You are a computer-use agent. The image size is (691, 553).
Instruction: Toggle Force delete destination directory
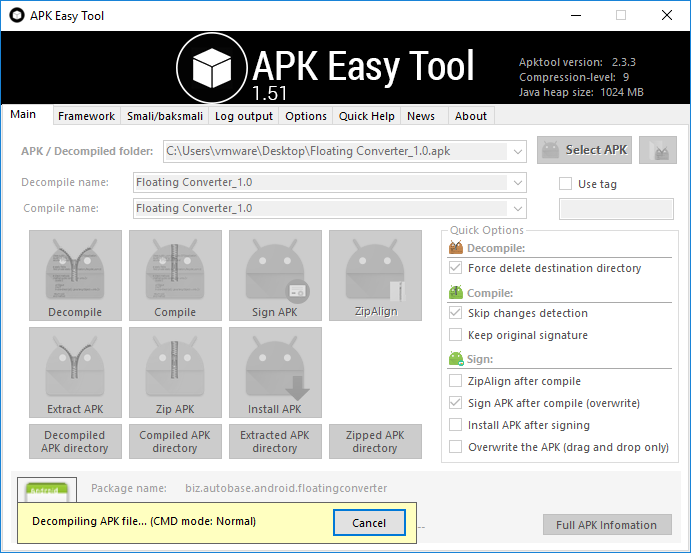point(455,268)
